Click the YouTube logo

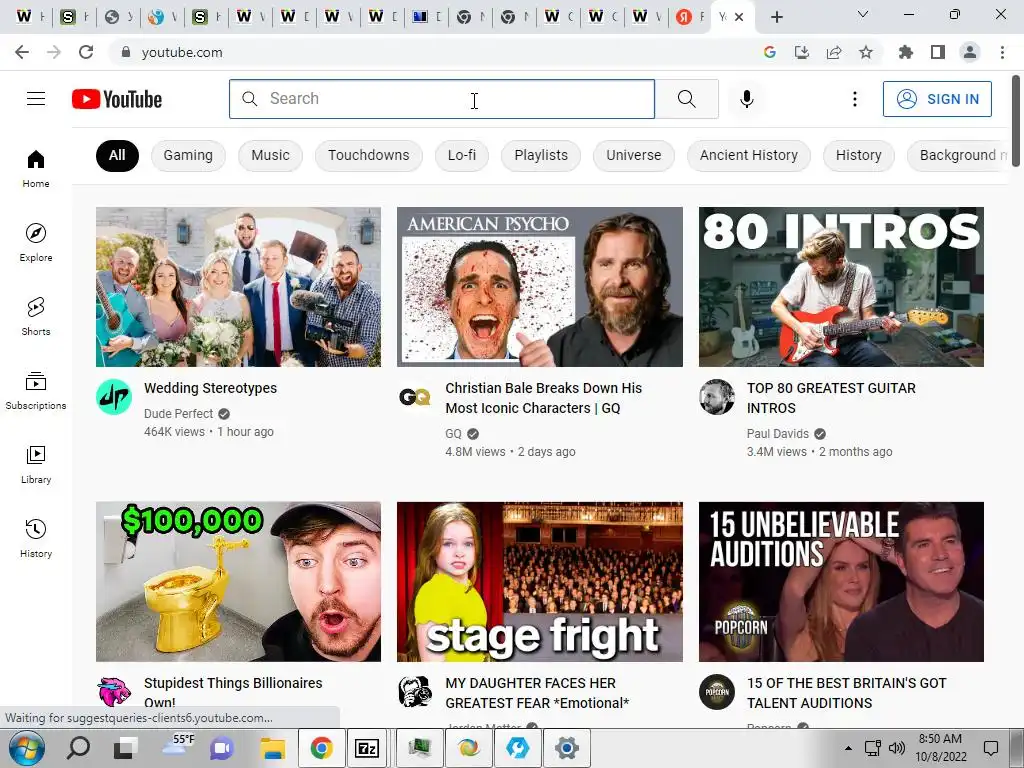coord(117,99)
